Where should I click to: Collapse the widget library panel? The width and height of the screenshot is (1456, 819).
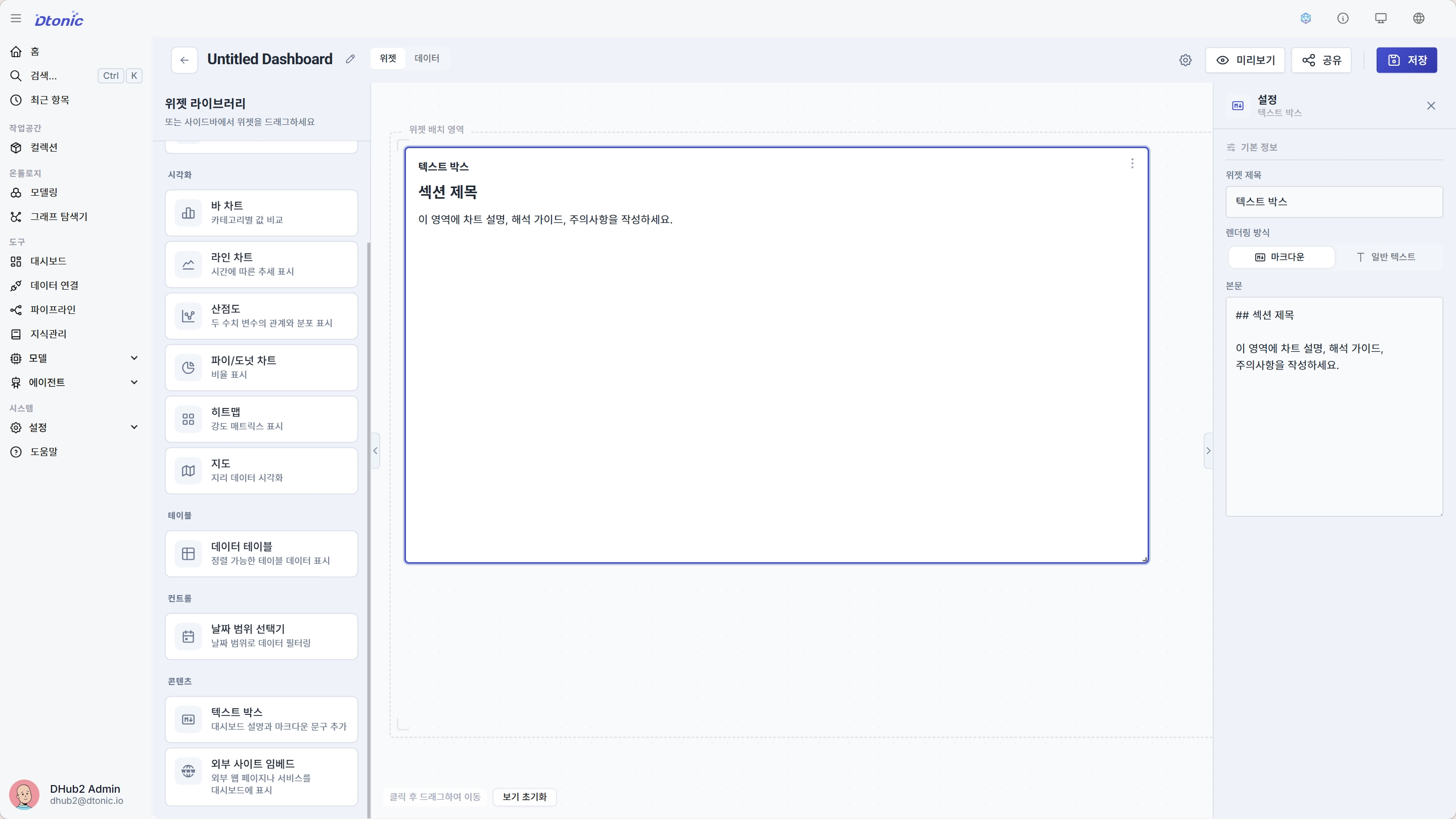tap(375, 450)
